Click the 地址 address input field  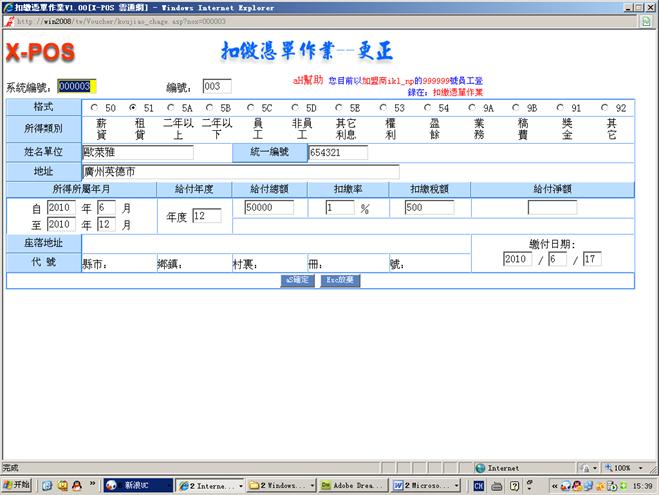coord(240,172)
